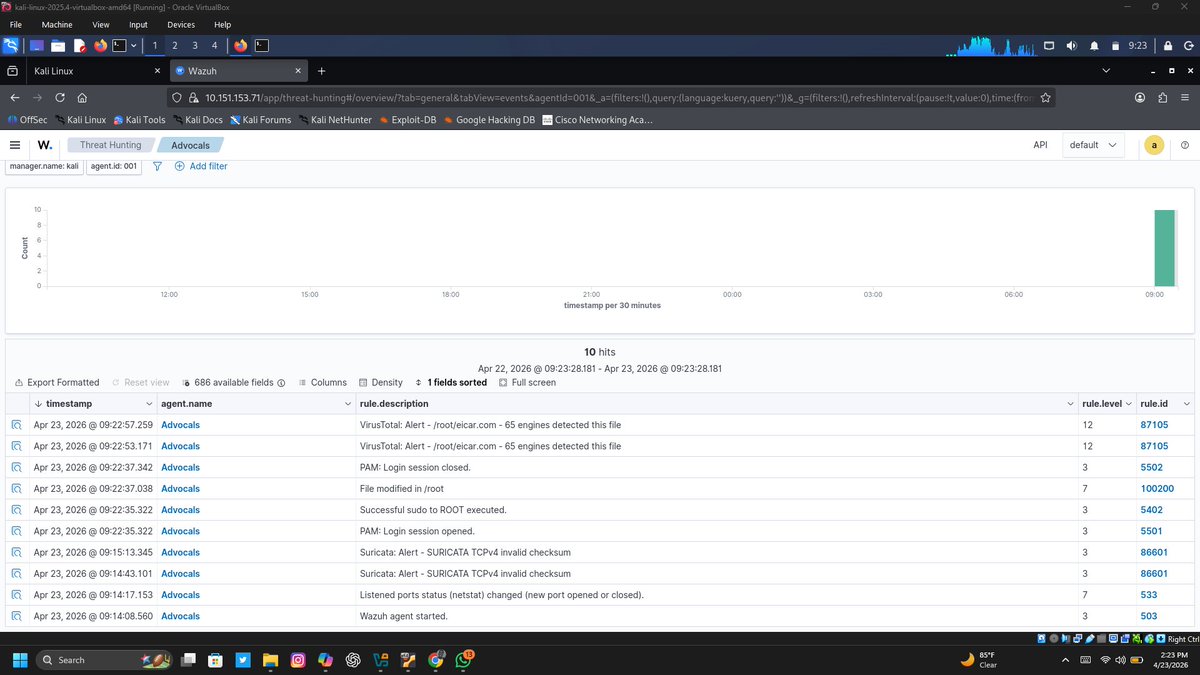Inspect the Listened ports status changed event

coord(17,595)
